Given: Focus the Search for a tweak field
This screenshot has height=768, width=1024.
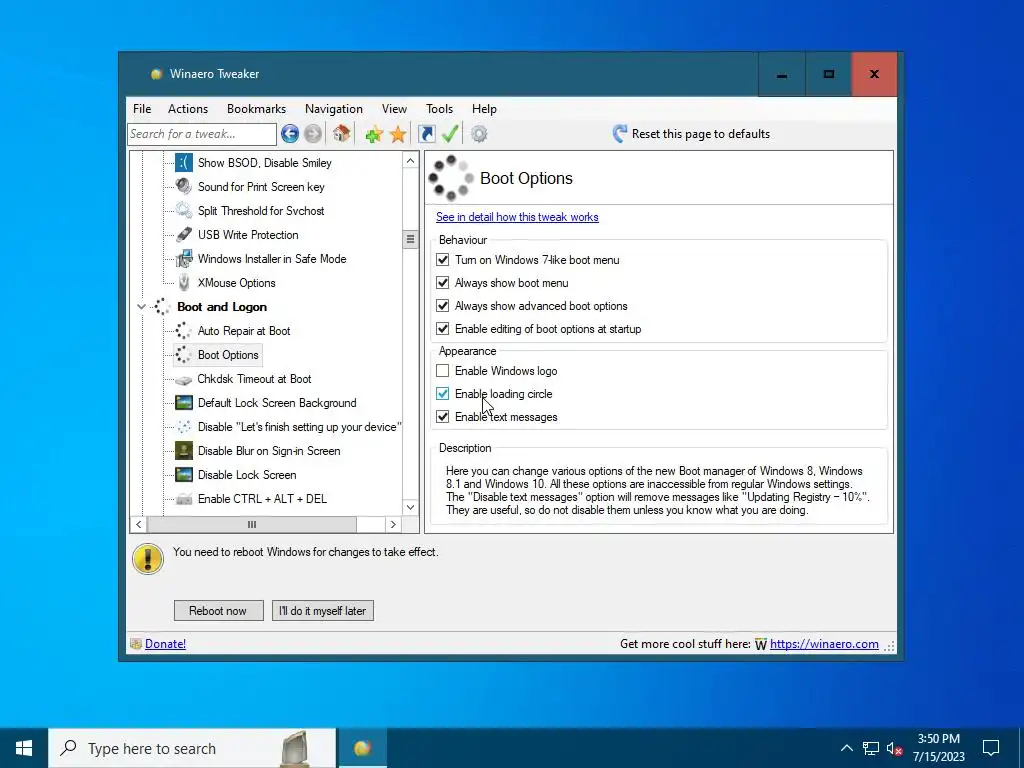Looking at the screenshot, I should point(202,134).
